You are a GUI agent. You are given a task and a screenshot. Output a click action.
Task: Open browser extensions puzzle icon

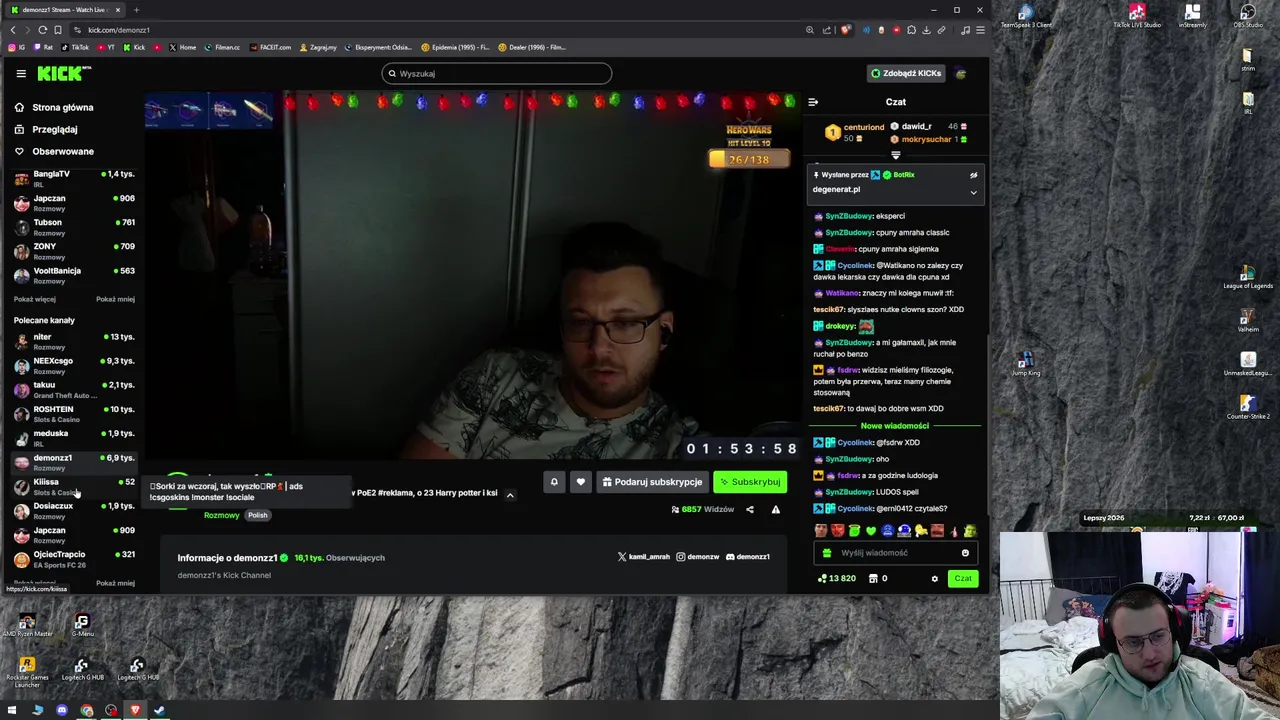911,30
